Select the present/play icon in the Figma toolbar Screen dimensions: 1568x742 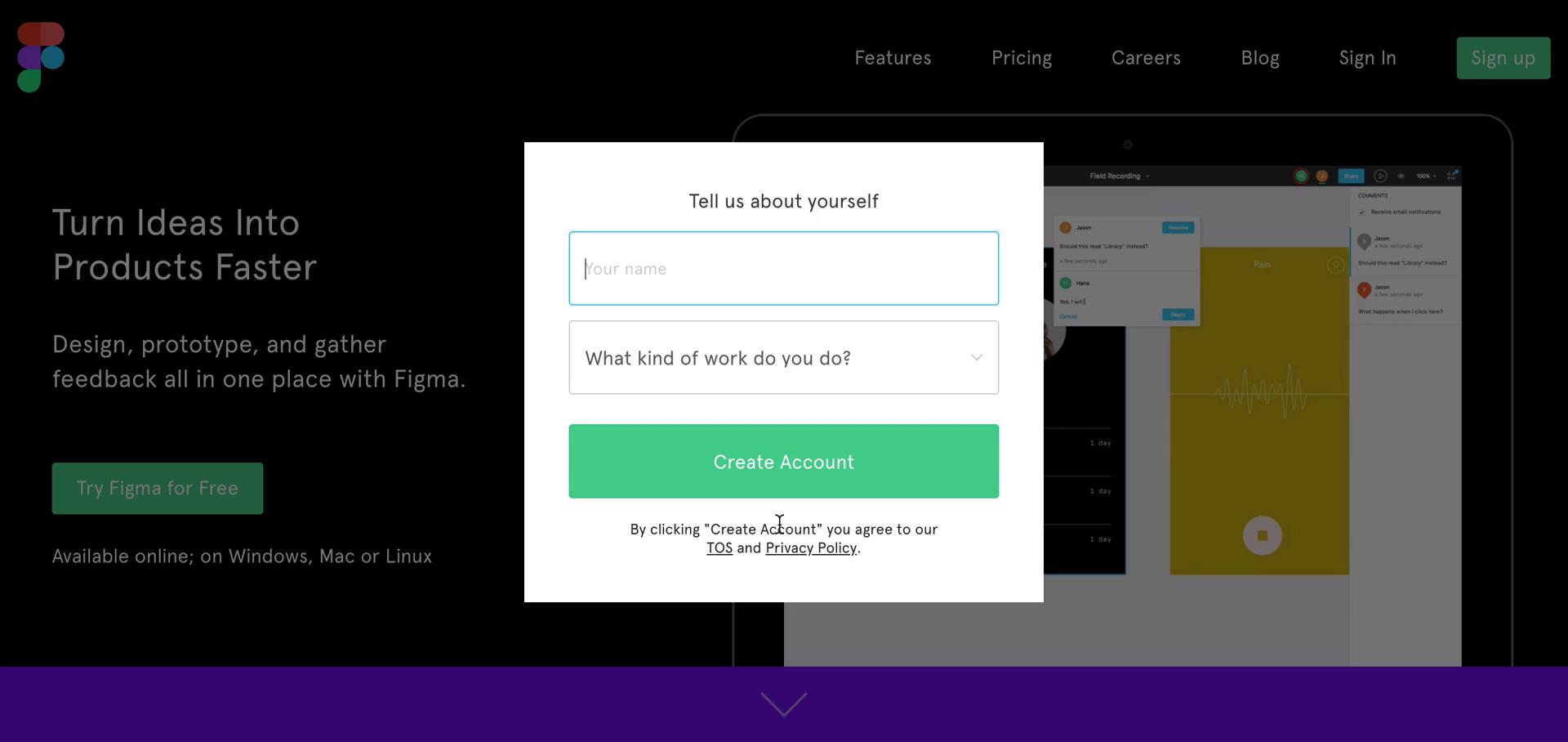coord(1381,176)
